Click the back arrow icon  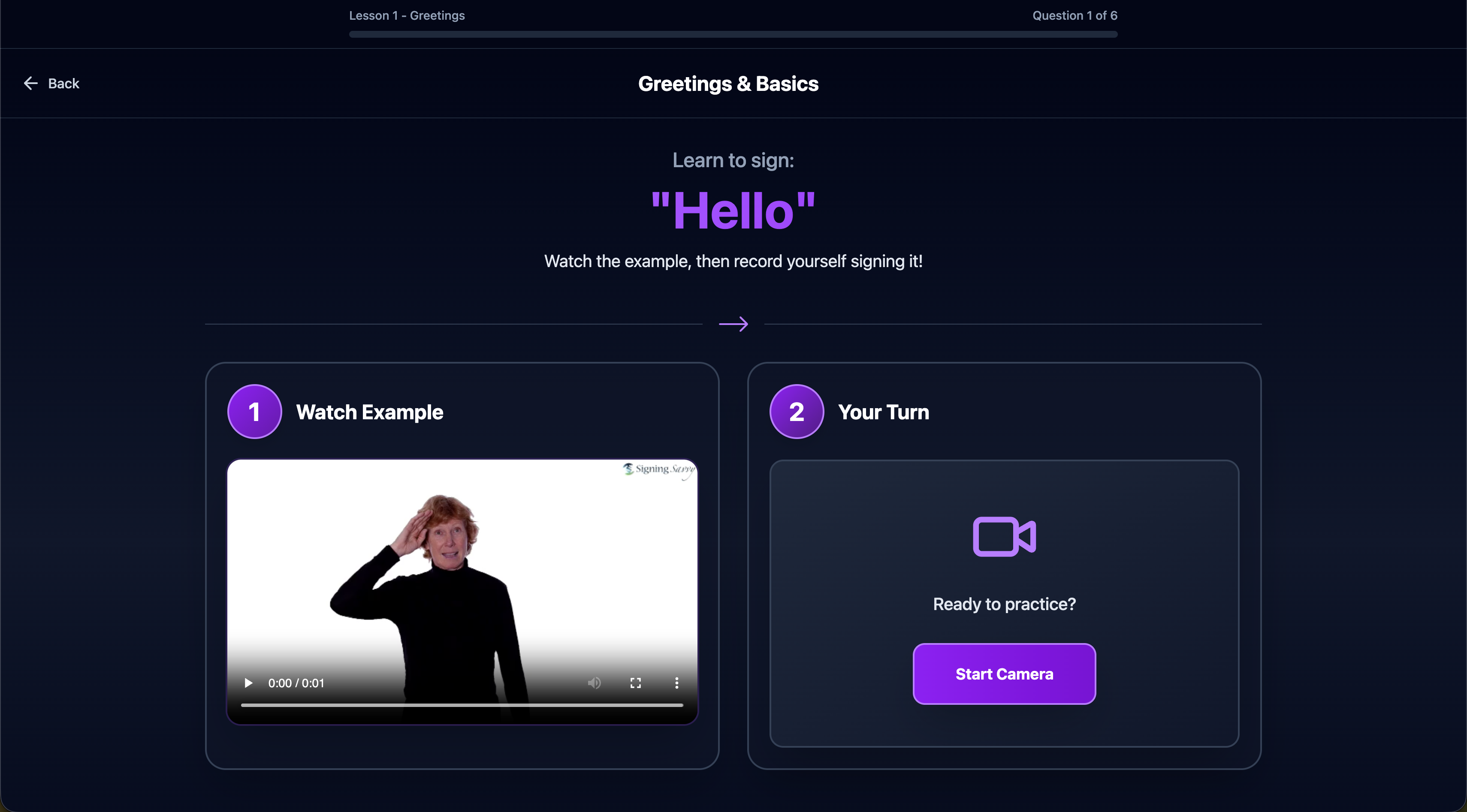pyautogui.click(x=31, y=84)
